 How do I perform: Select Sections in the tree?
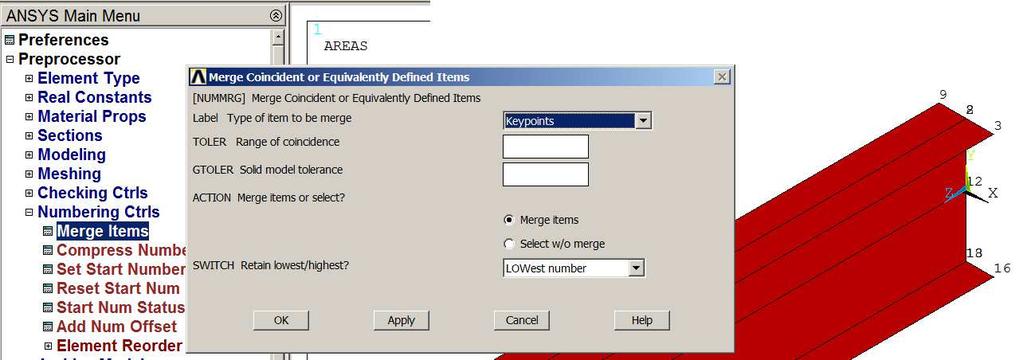[70, 136]
